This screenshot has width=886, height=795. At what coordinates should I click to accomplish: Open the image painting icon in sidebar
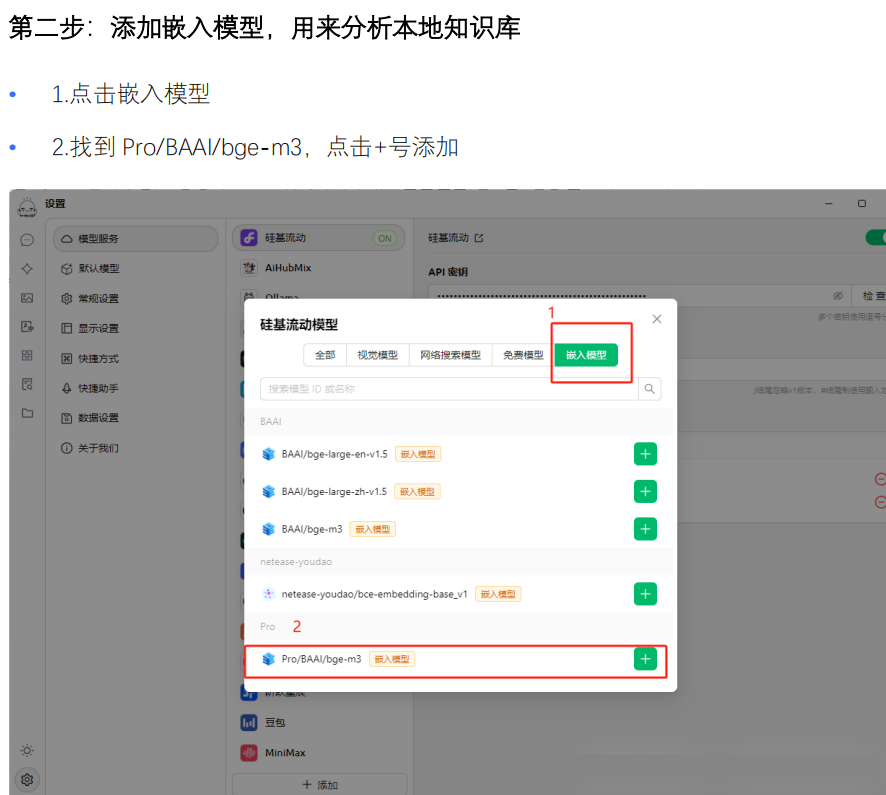pos(27,297)
